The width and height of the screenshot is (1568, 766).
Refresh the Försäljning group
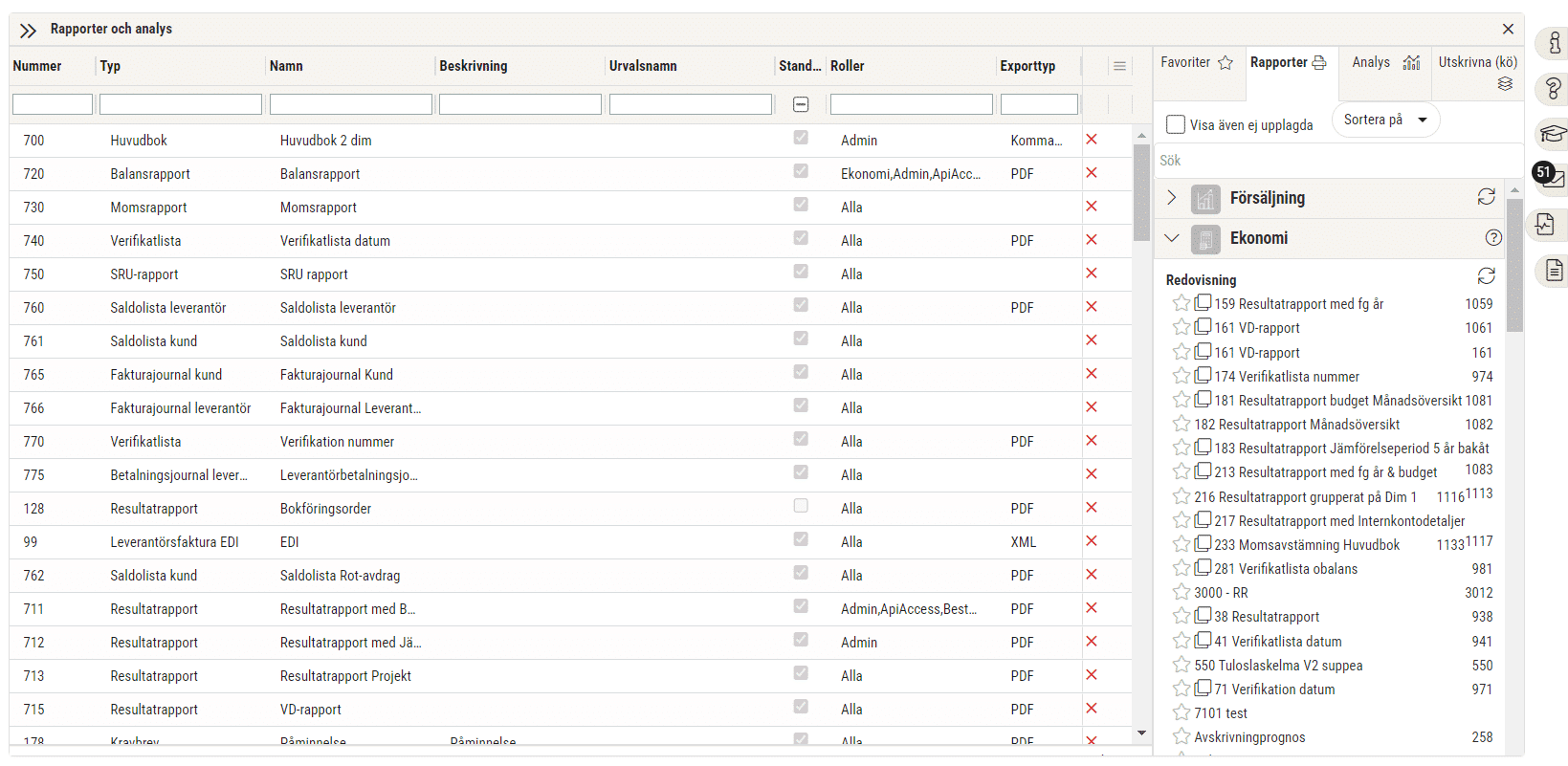tap(1486, 197)
